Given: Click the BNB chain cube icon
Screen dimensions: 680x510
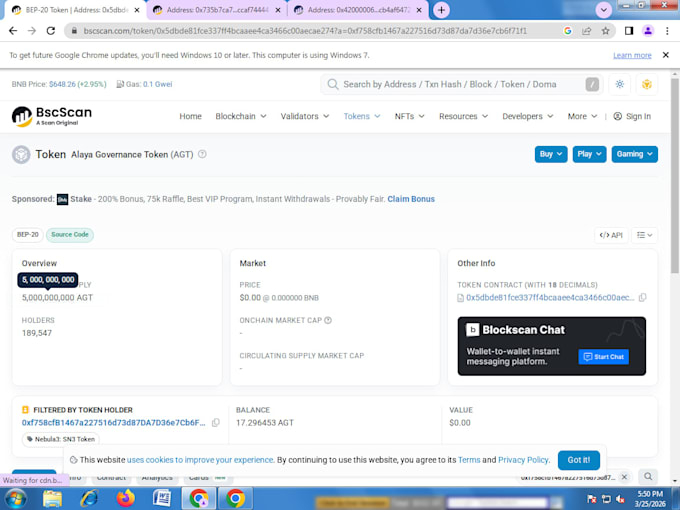Looking at the screenshot, I should [647, 84].
